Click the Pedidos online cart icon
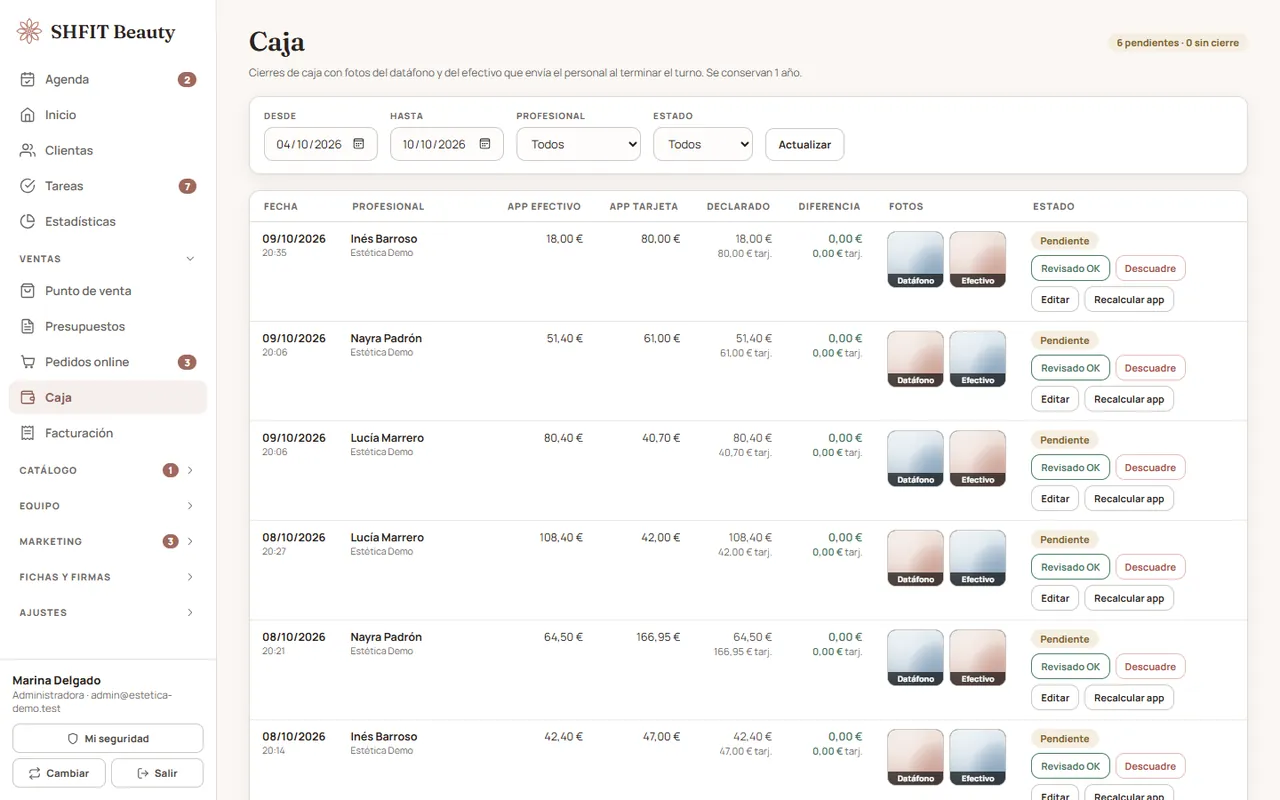The image size is (1280, 800). [28, 362]
